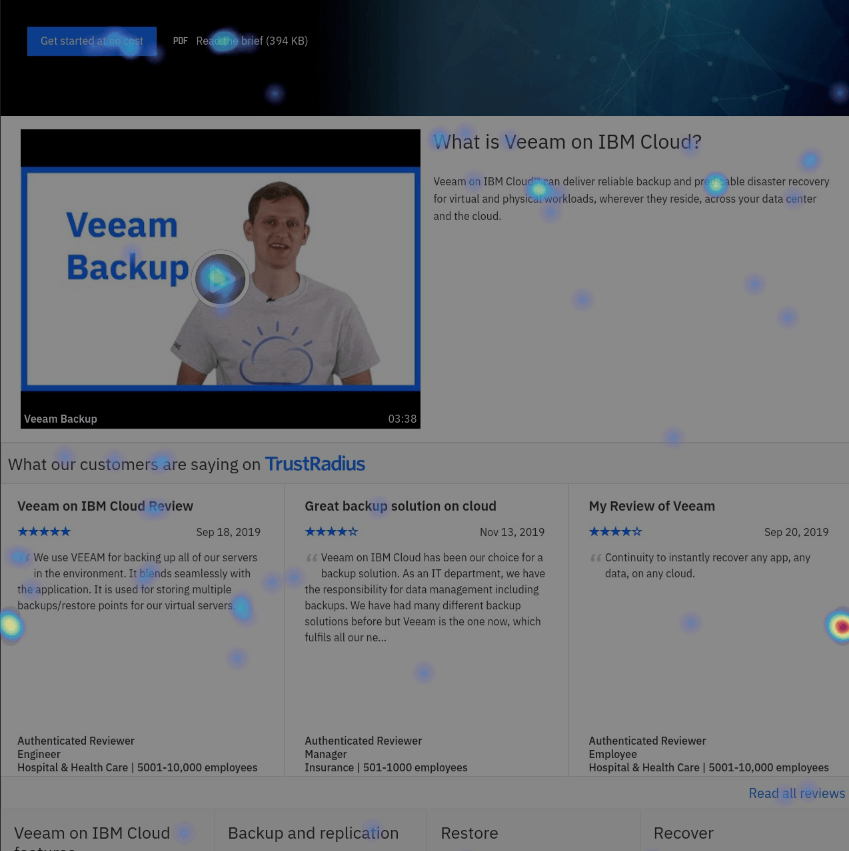The height and width of the screenshot is (851, 849).
Task: Click the Insurance | 501-1000 employees text
Action: coord(386,768)
